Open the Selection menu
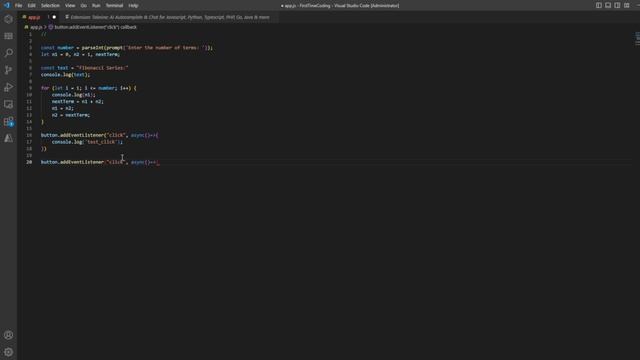This screenshot has width=640, height=360. point(50,6)
